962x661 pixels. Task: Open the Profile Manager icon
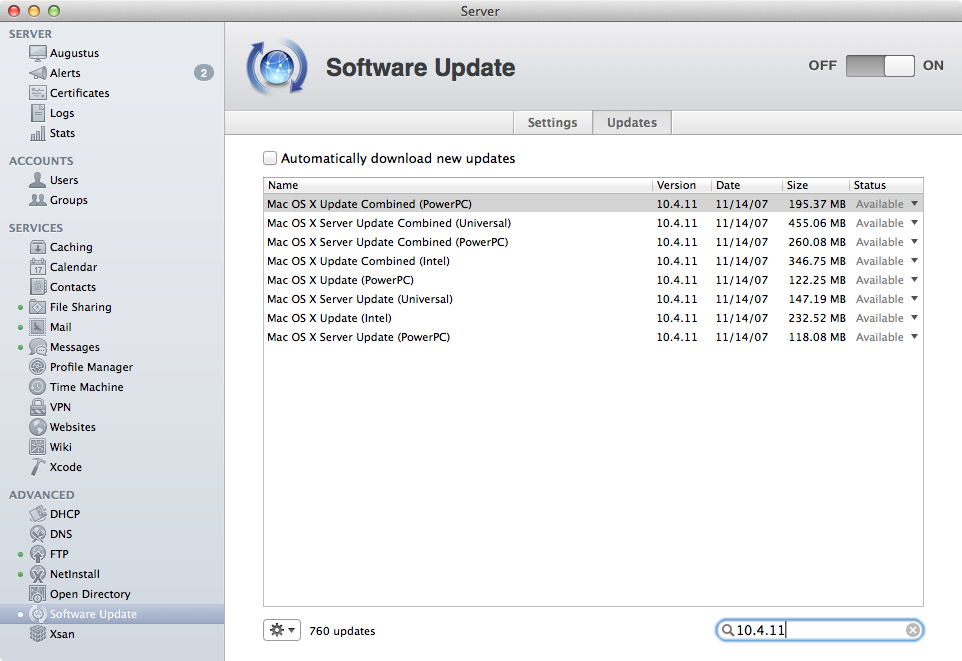[x=38, y=367]
